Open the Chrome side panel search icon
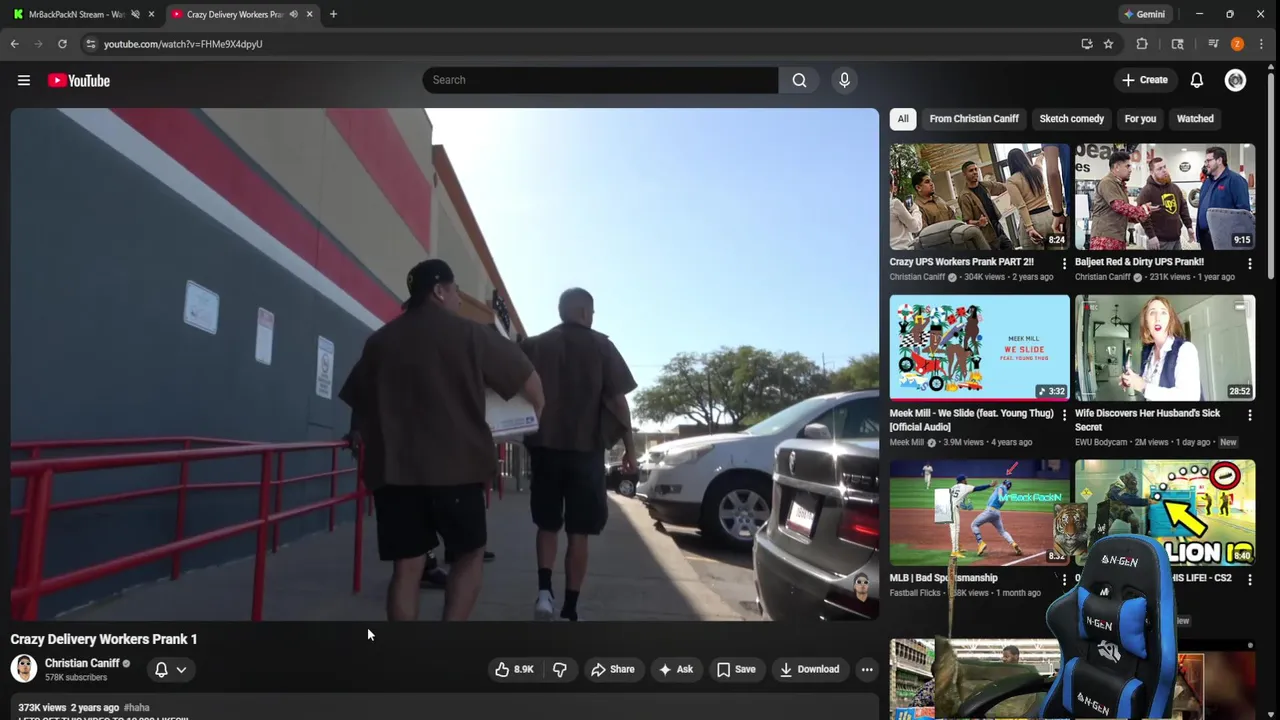The image size is (1280, 720). (1178, 44)
